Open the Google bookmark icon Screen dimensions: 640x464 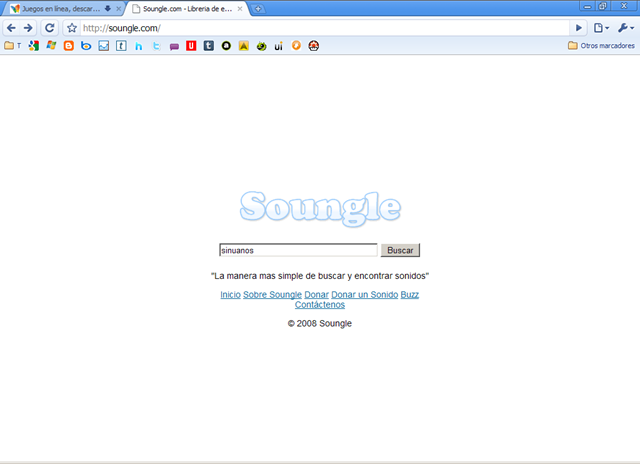(34, 46)
